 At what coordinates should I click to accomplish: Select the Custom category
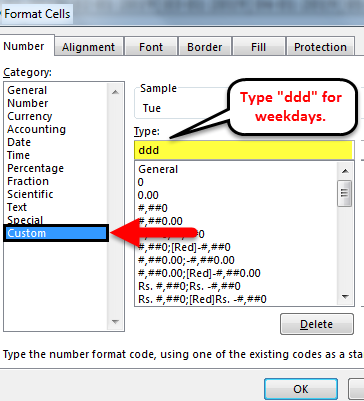click(x=56, y=233)
